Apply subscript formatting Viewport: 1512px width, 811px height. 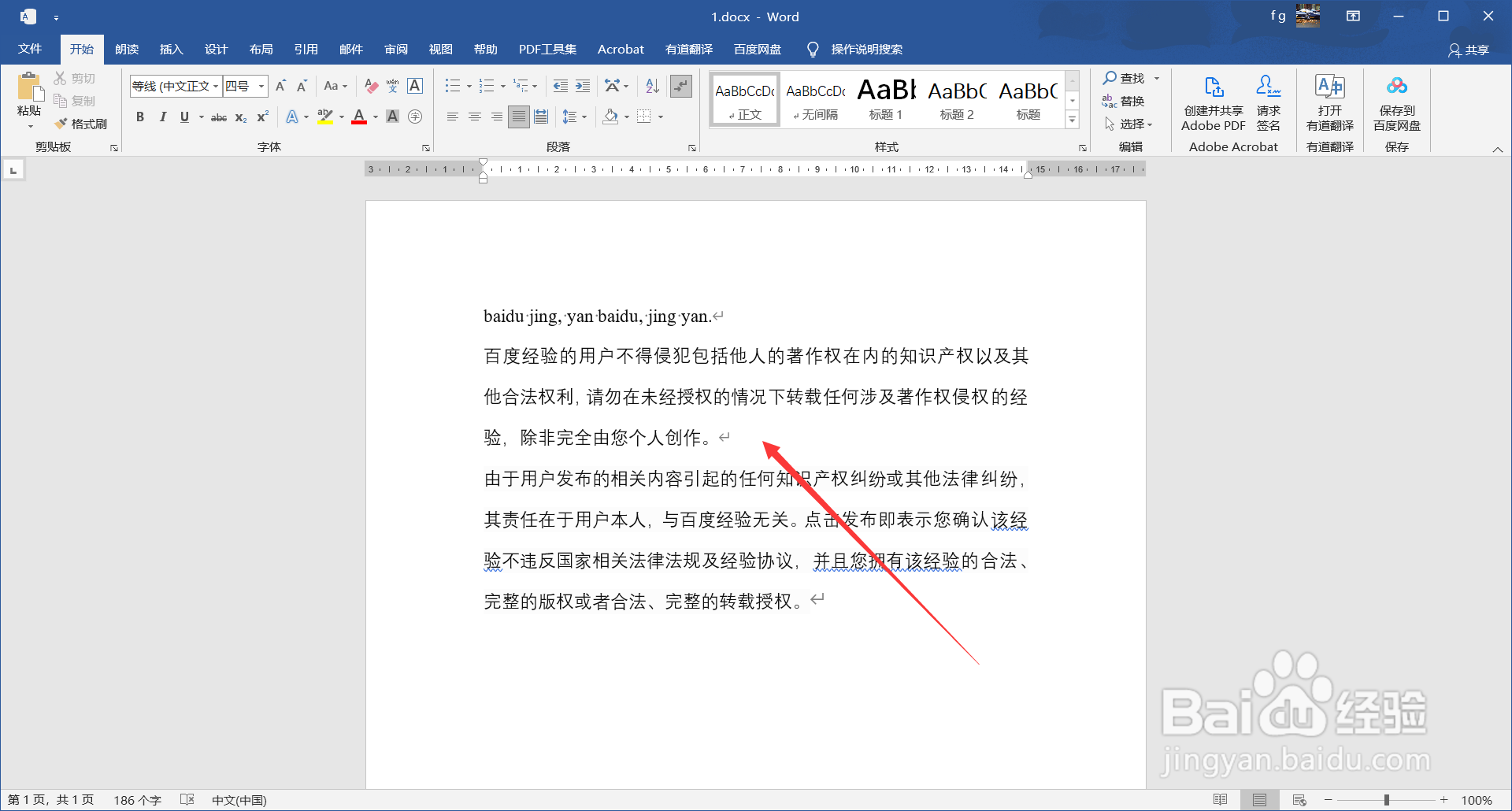coord(241,117)
